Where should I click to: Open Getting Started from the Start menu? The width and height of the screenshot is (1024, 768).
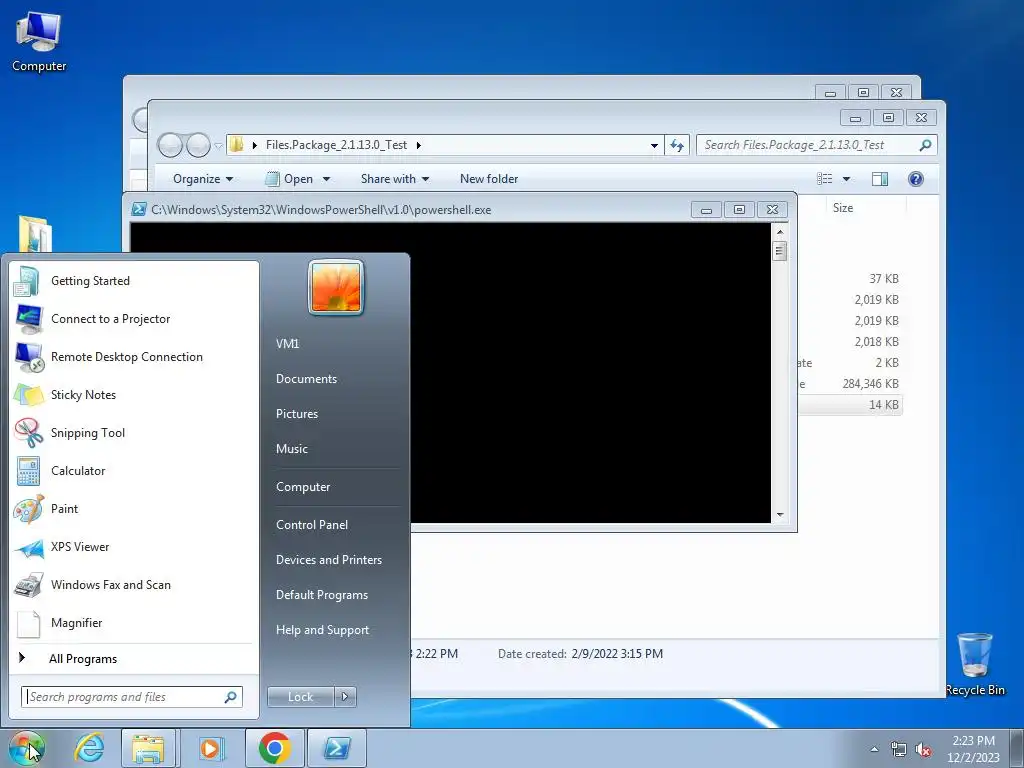click(x=134, y=281)
